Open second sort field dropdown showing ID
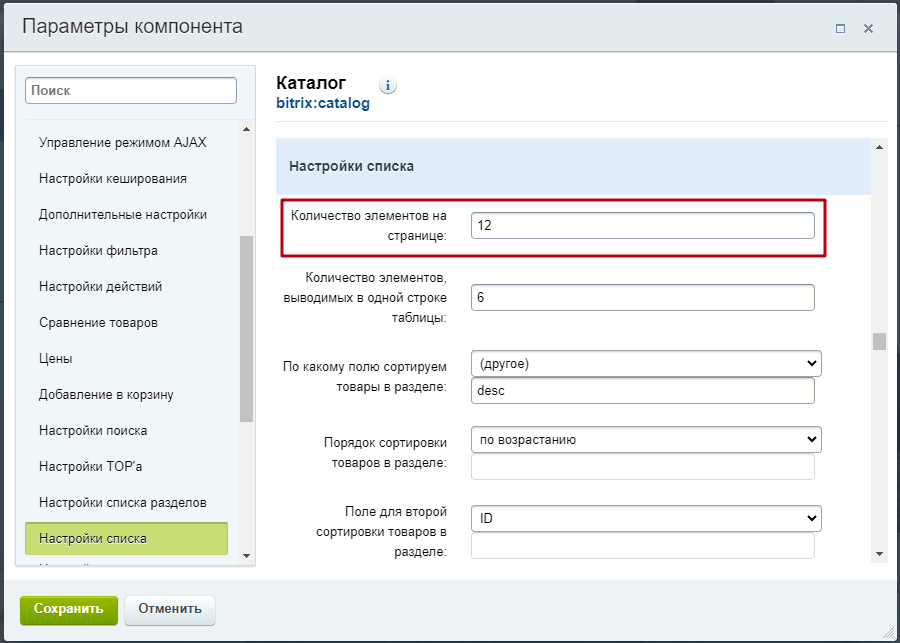900x643 pixels. click(646, 518)
